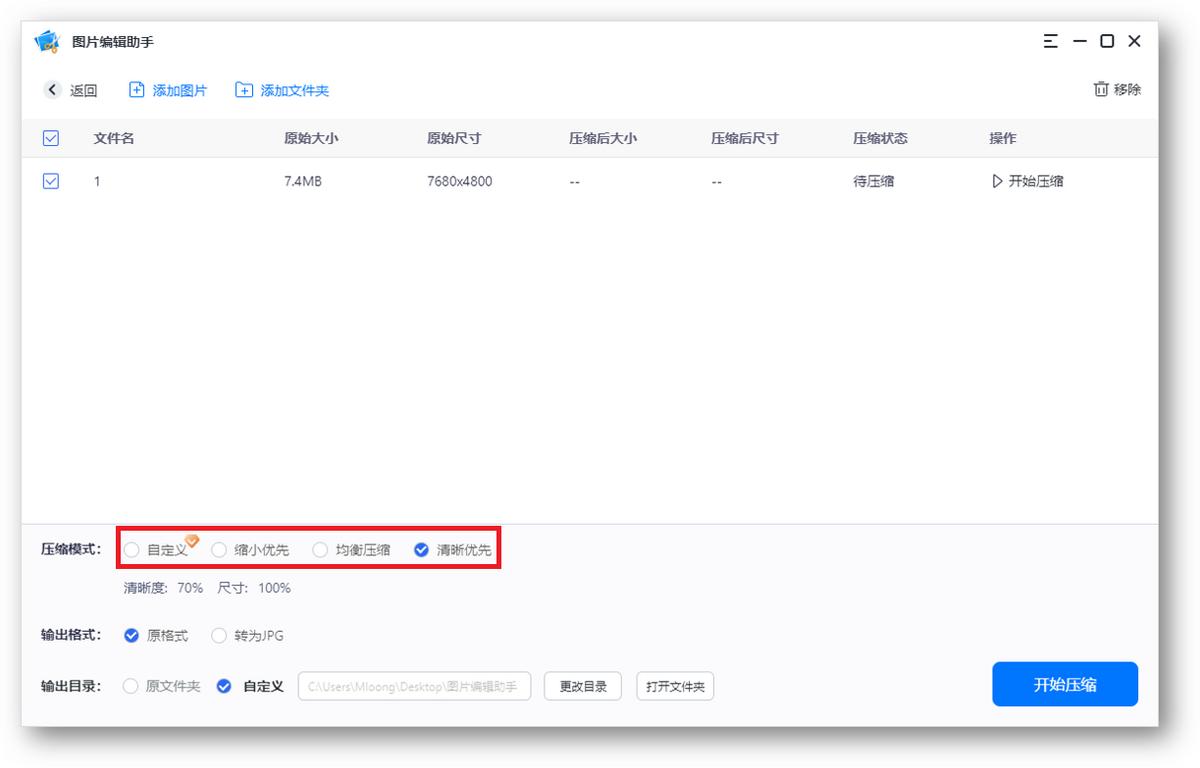1200x768 pixels.
Task: Click the 添加文件夹 add folder icon
Action: coord(243,89)
